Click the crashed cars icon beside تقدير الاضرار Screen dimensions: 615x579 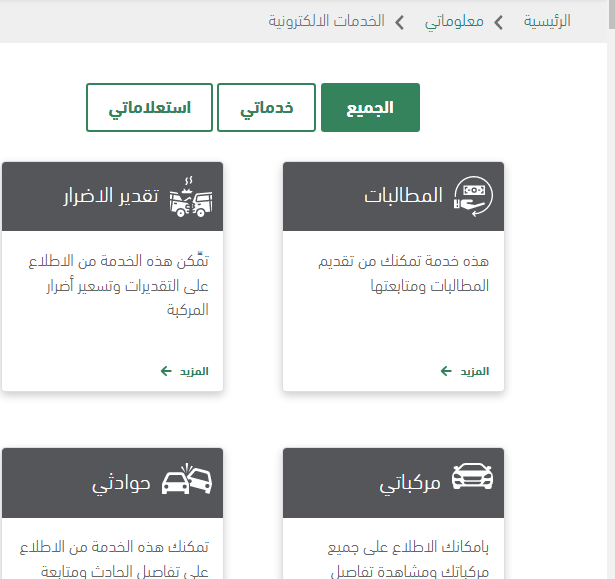pos(192,196)
